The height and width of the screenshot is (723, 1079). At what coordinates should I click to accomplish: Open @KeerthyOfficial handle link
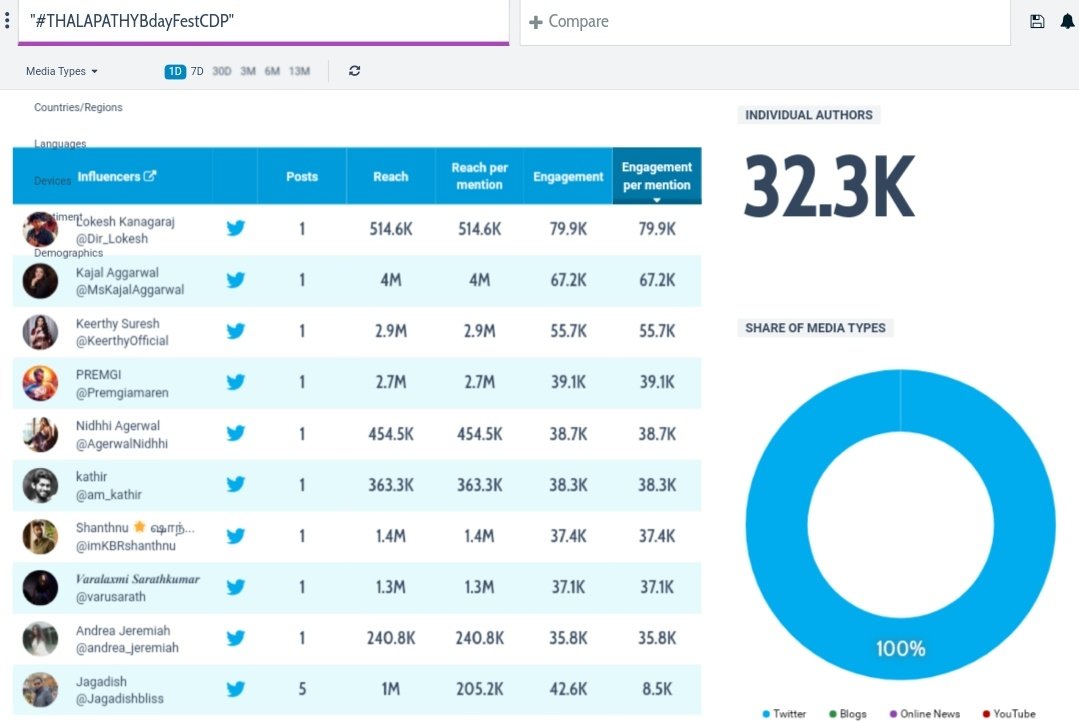[122, 341]
